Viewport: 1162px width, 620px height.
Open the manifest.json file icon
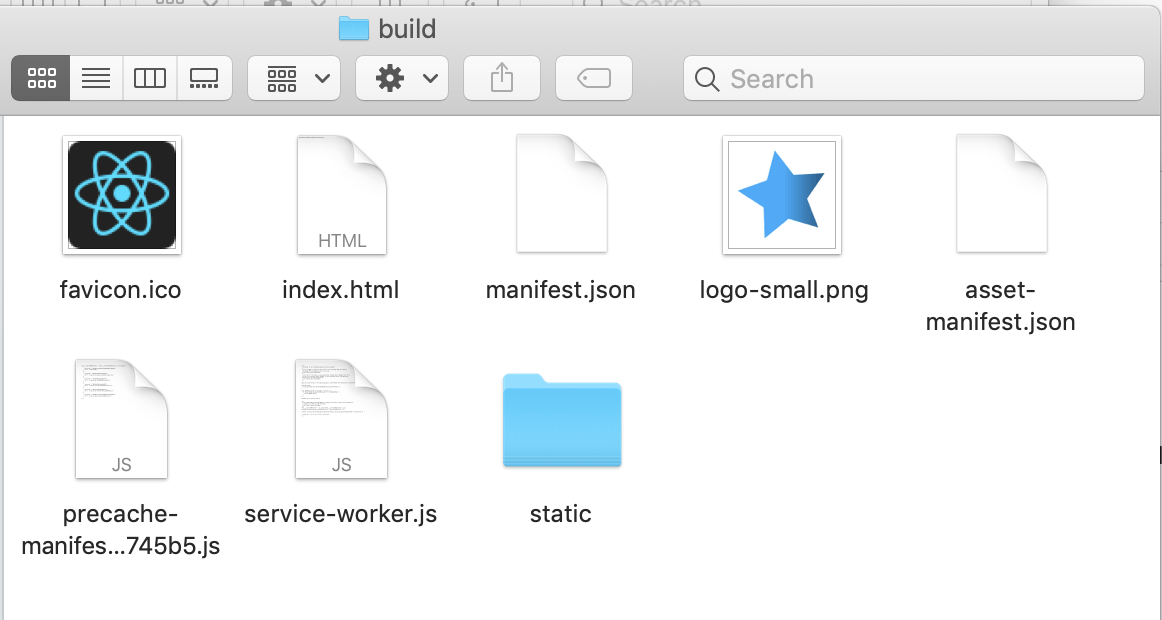point(561,194)
